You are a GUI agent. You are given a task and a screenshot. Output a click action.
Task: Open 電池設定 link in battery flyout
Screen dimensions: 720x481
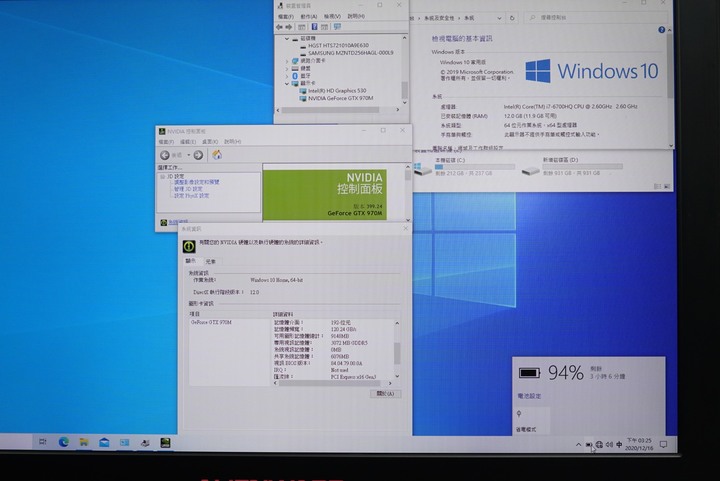(529, 396)
